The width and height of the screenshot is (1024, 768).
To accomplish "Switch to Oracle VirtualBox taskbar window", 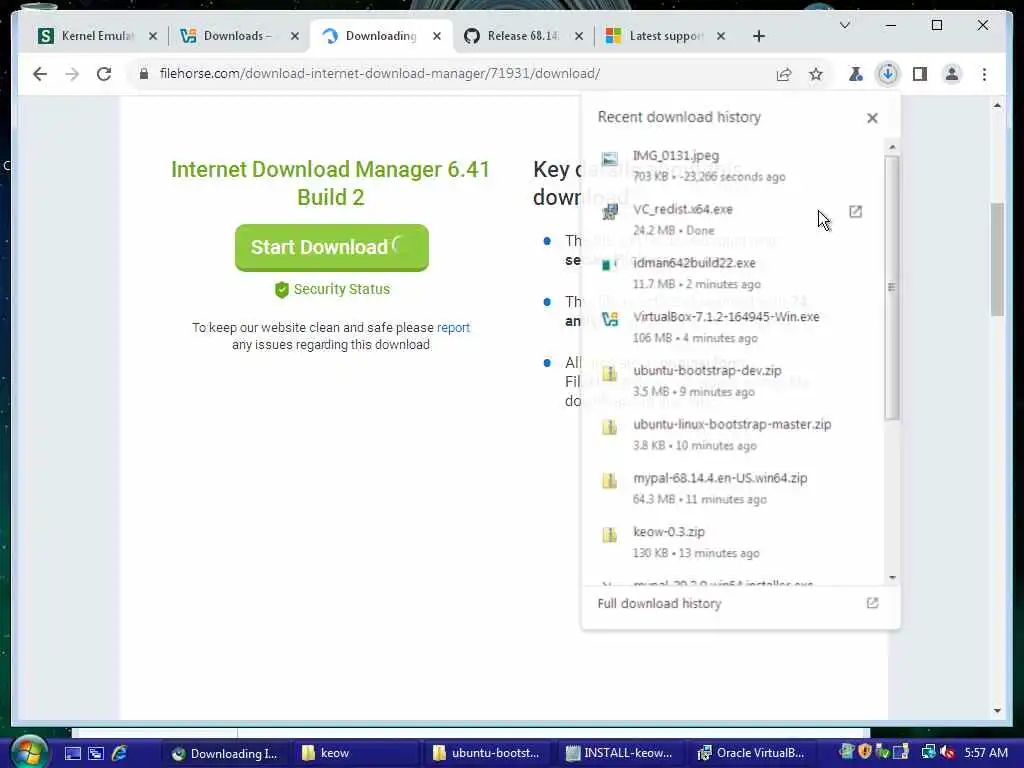I will (x=751, y=753).
